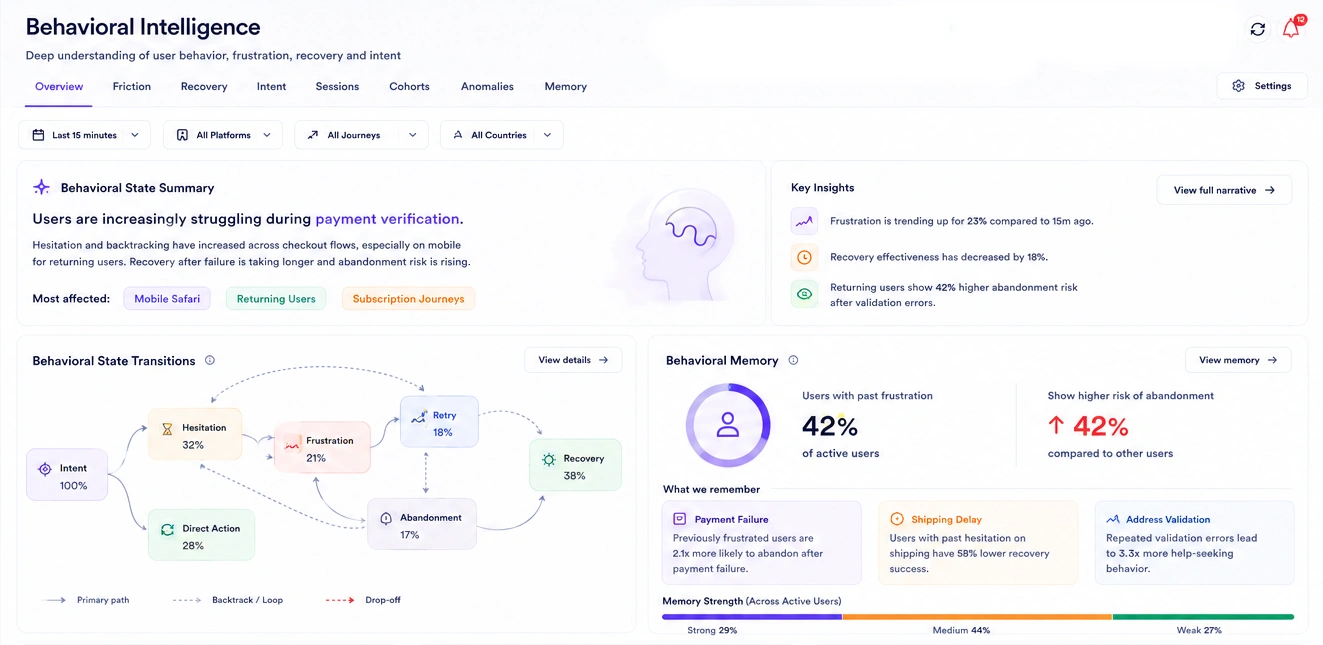The height and width of the screenshot is (645, 1323).
Task: Click View details button
Action: coord(573,360)
